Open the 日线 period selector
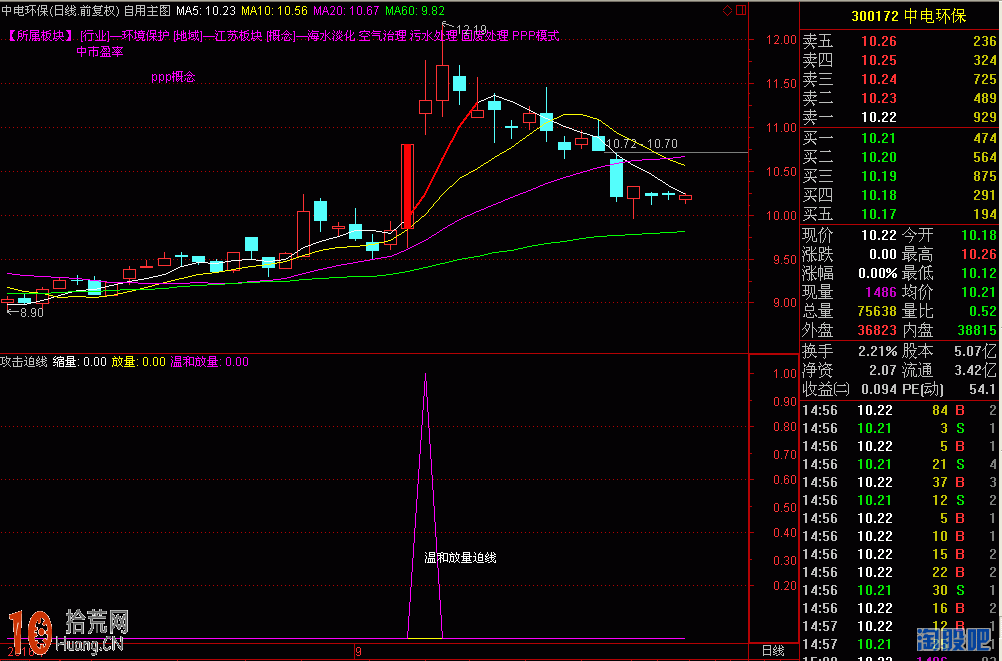Image resolution: width=1002 pixels, height=661 pixels. [772, 650]
